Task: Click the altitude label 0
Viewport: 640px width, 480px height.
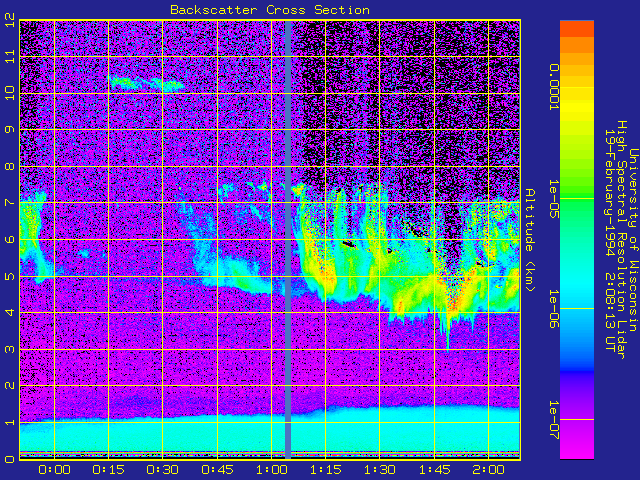Action: pyautogui.click(x=10, y=459)
